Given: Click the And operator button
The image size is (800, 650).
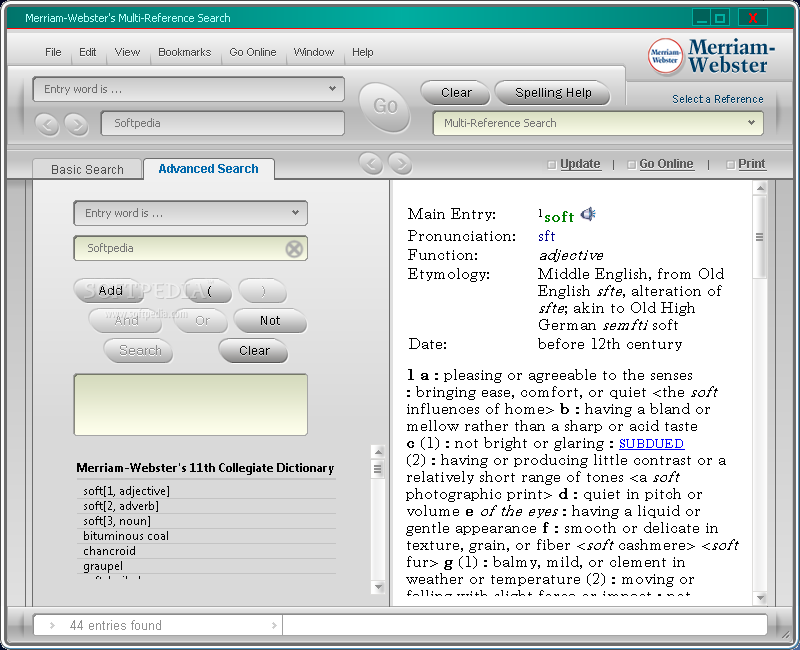Looking at the screenshot, I should pyautogui.click(x=127, y=320).
